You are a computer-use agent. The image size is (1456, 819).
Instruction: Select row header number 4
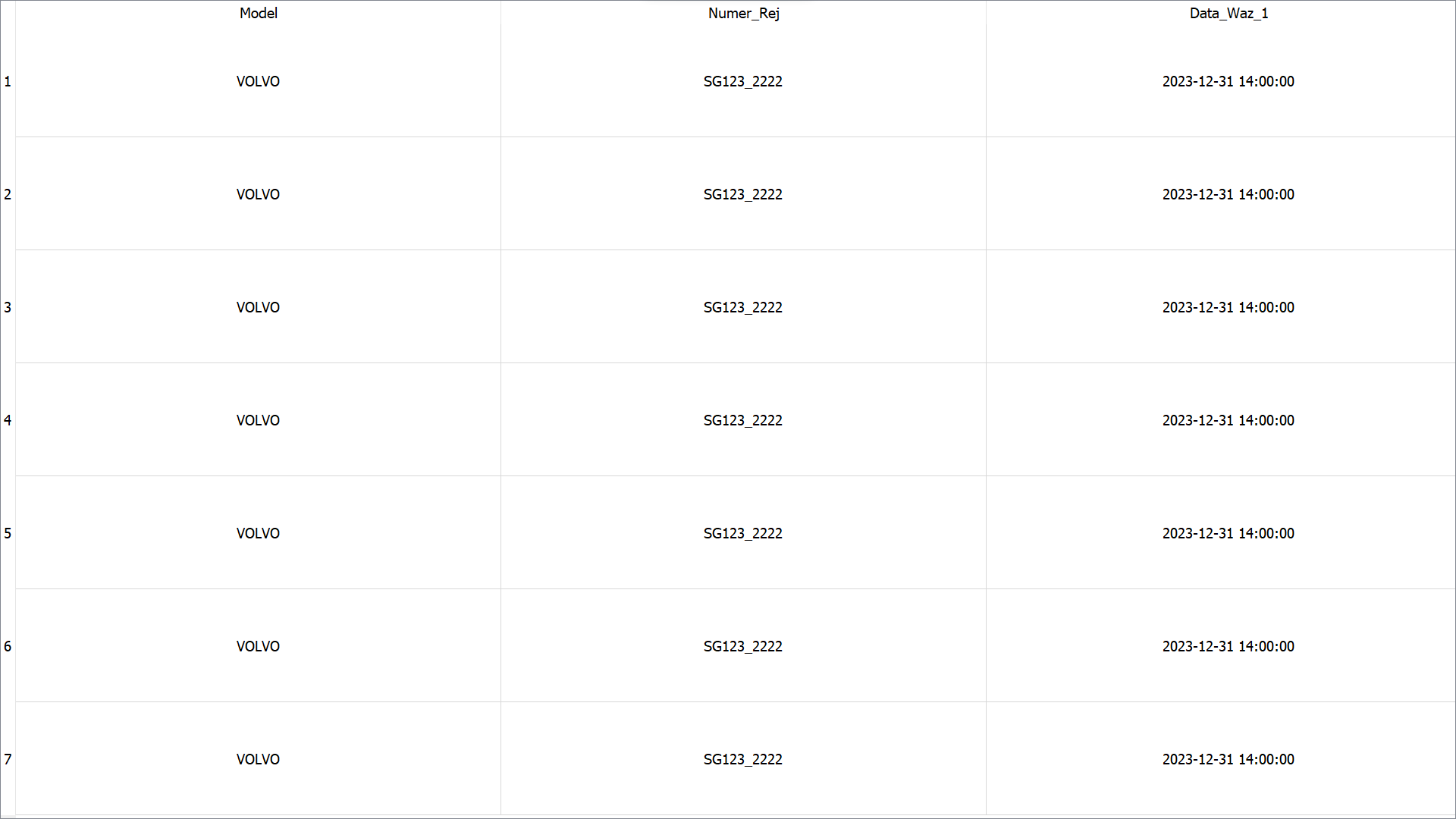click(x=8, y=420)
